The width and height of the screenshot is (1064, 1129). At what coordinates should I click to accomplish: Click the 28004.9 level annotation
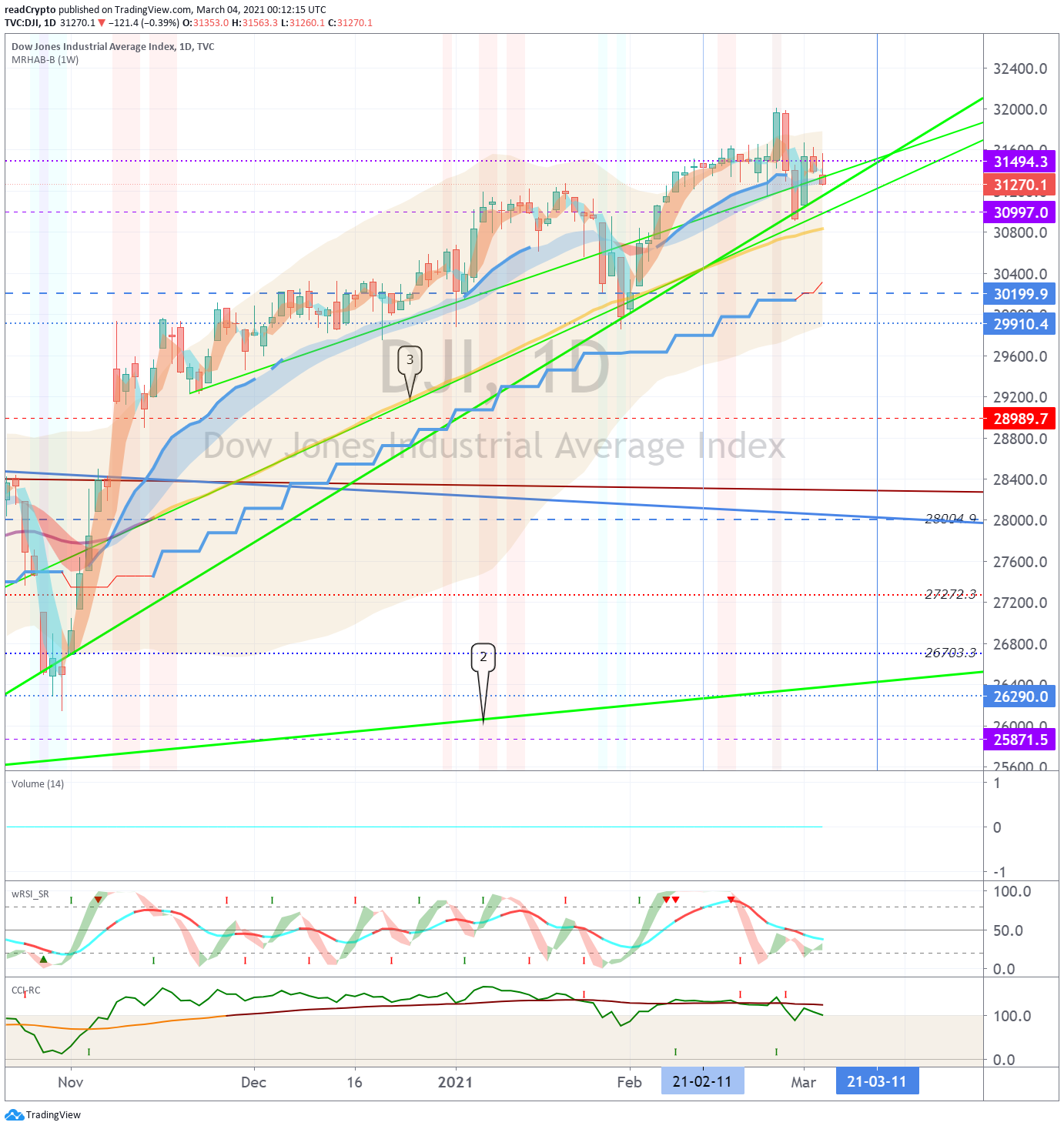(951, 519)
